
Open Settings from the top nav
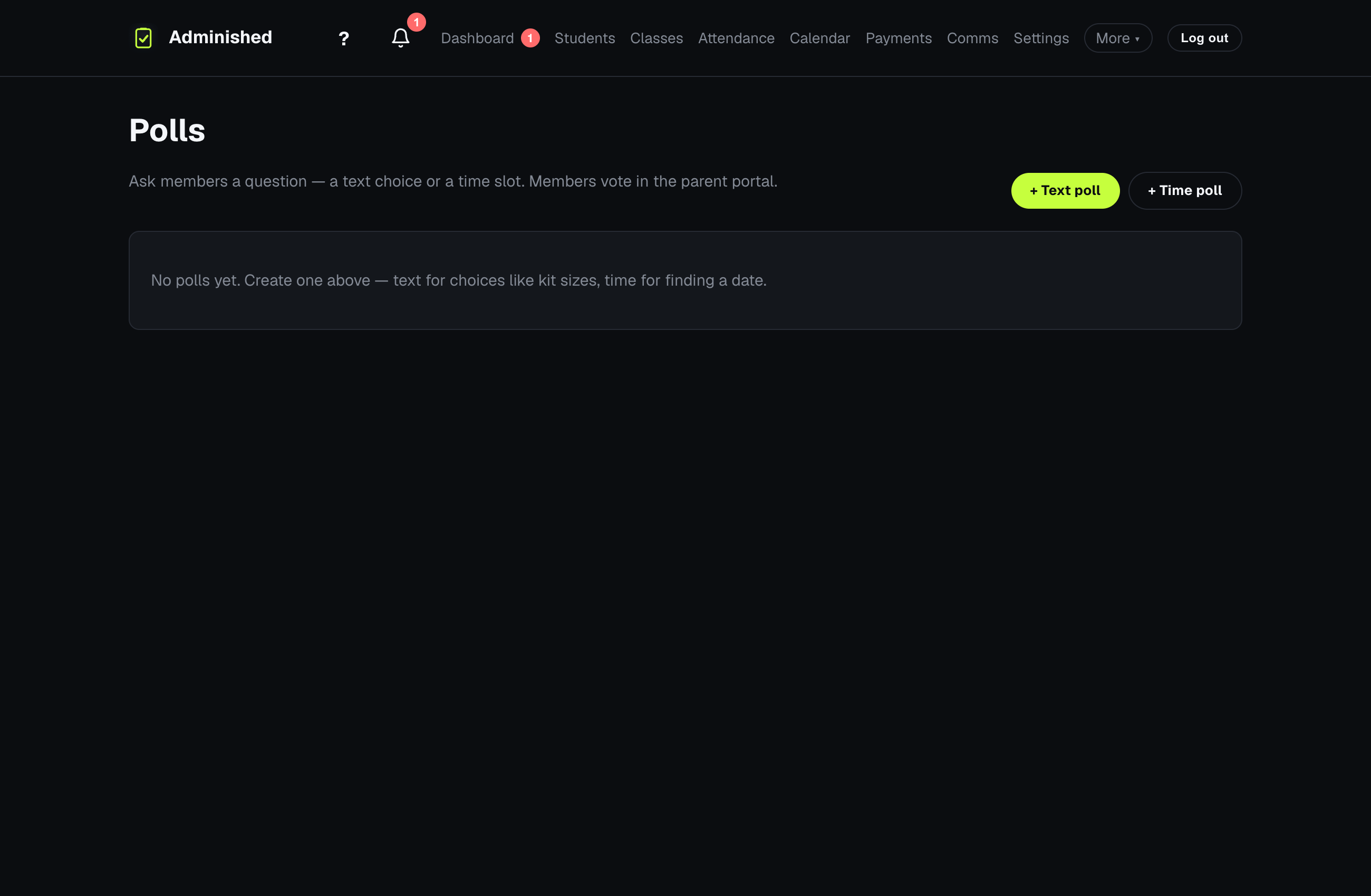click(x=1041, y=38)
